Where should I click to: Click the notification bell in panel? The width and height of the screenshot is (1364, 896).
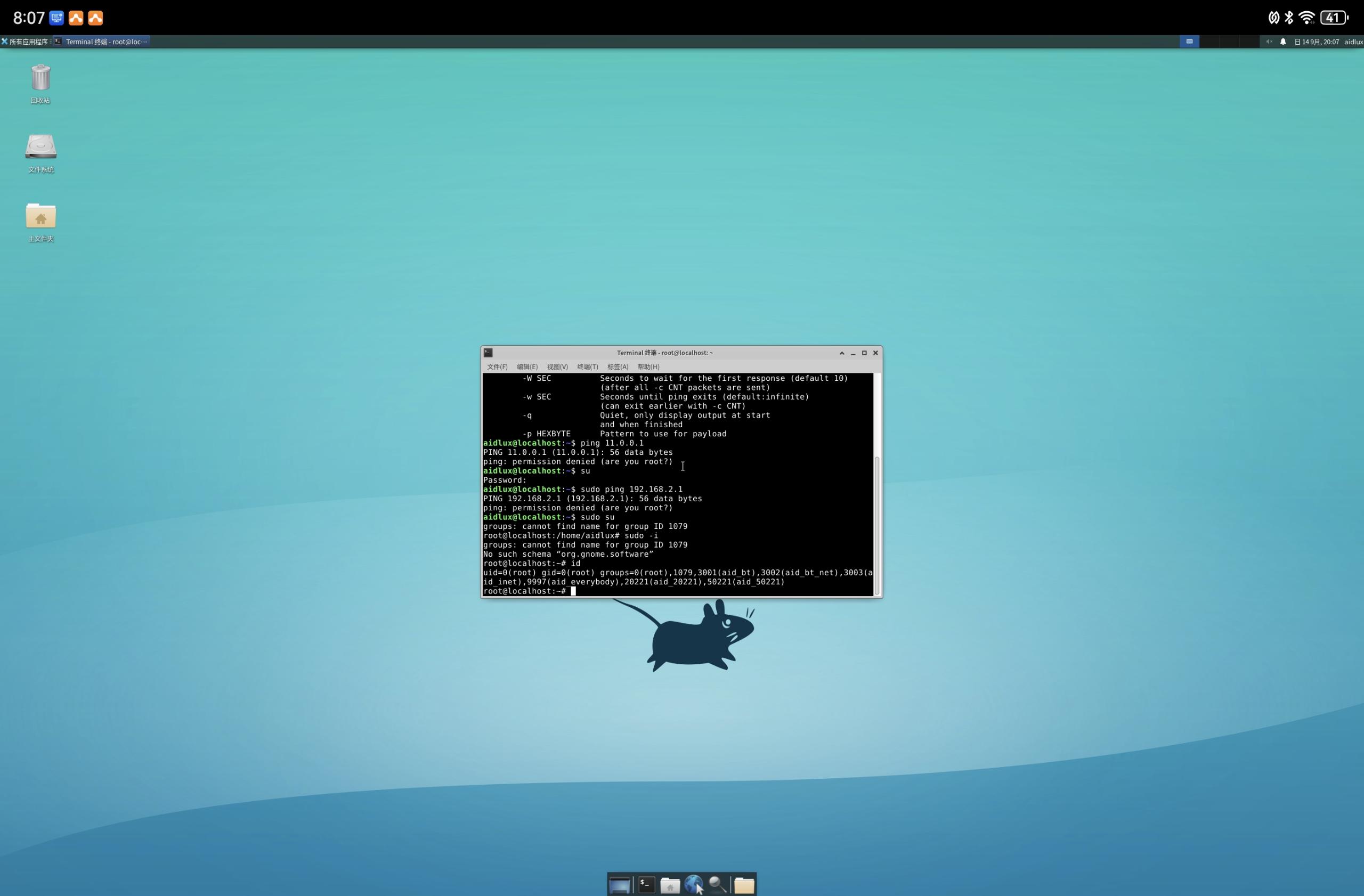point(1283,42)
